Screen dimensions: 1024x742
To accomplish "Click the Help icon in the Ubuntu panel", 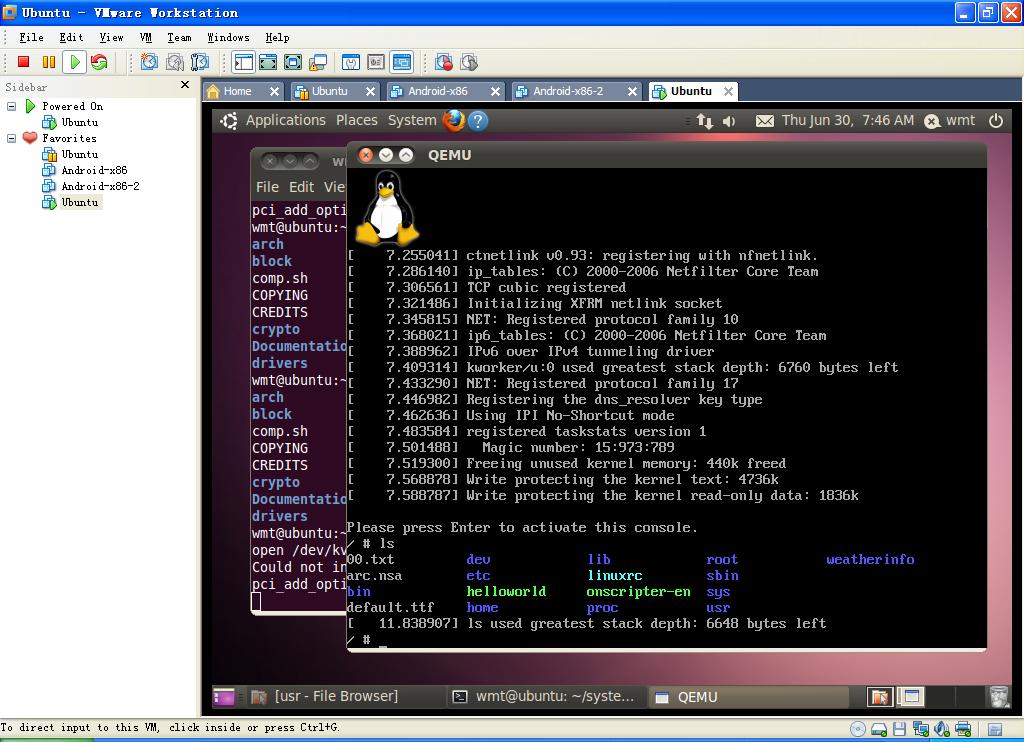I will click(x=478, y=120).
